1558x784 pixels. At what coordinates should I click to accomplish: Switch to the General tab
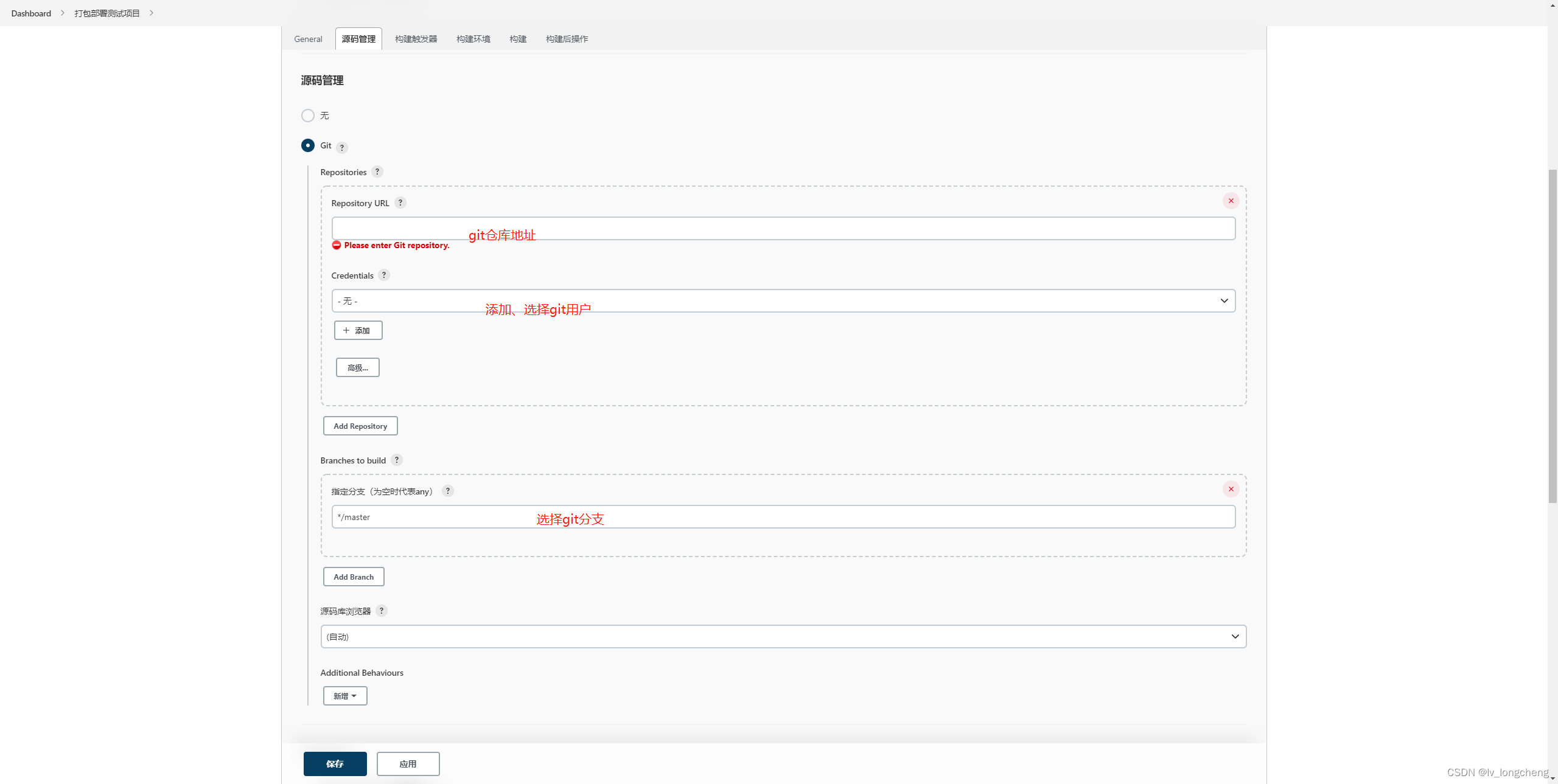308,38
